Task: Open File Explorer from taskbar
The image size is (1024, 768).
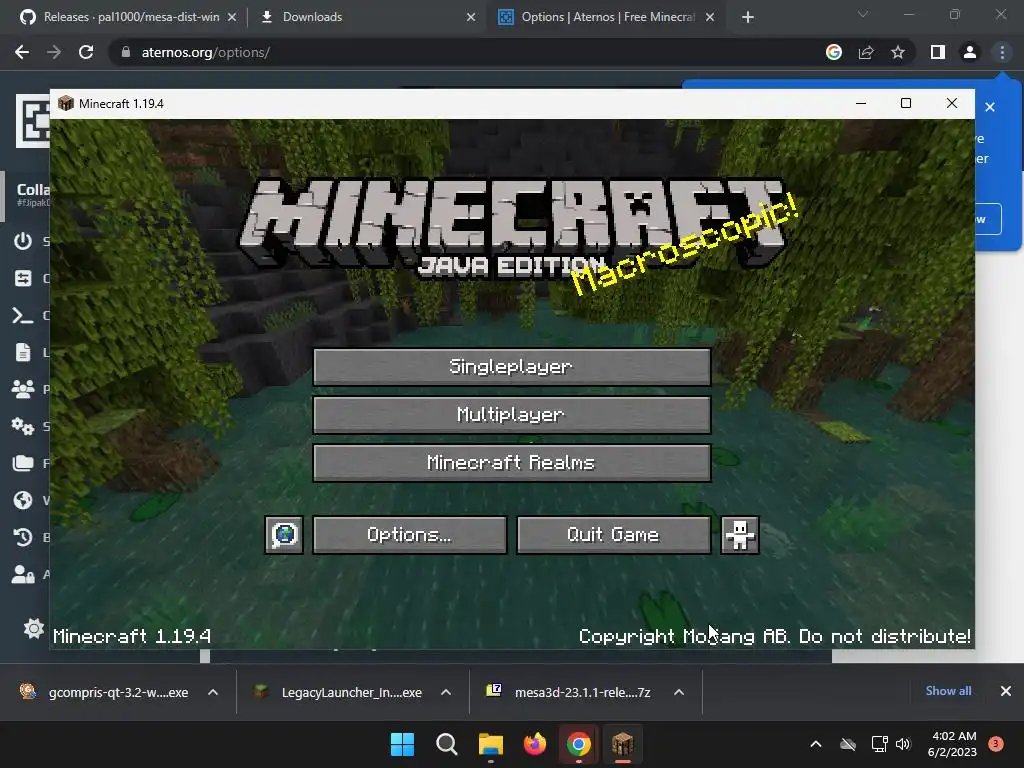Action: [490, 744]
